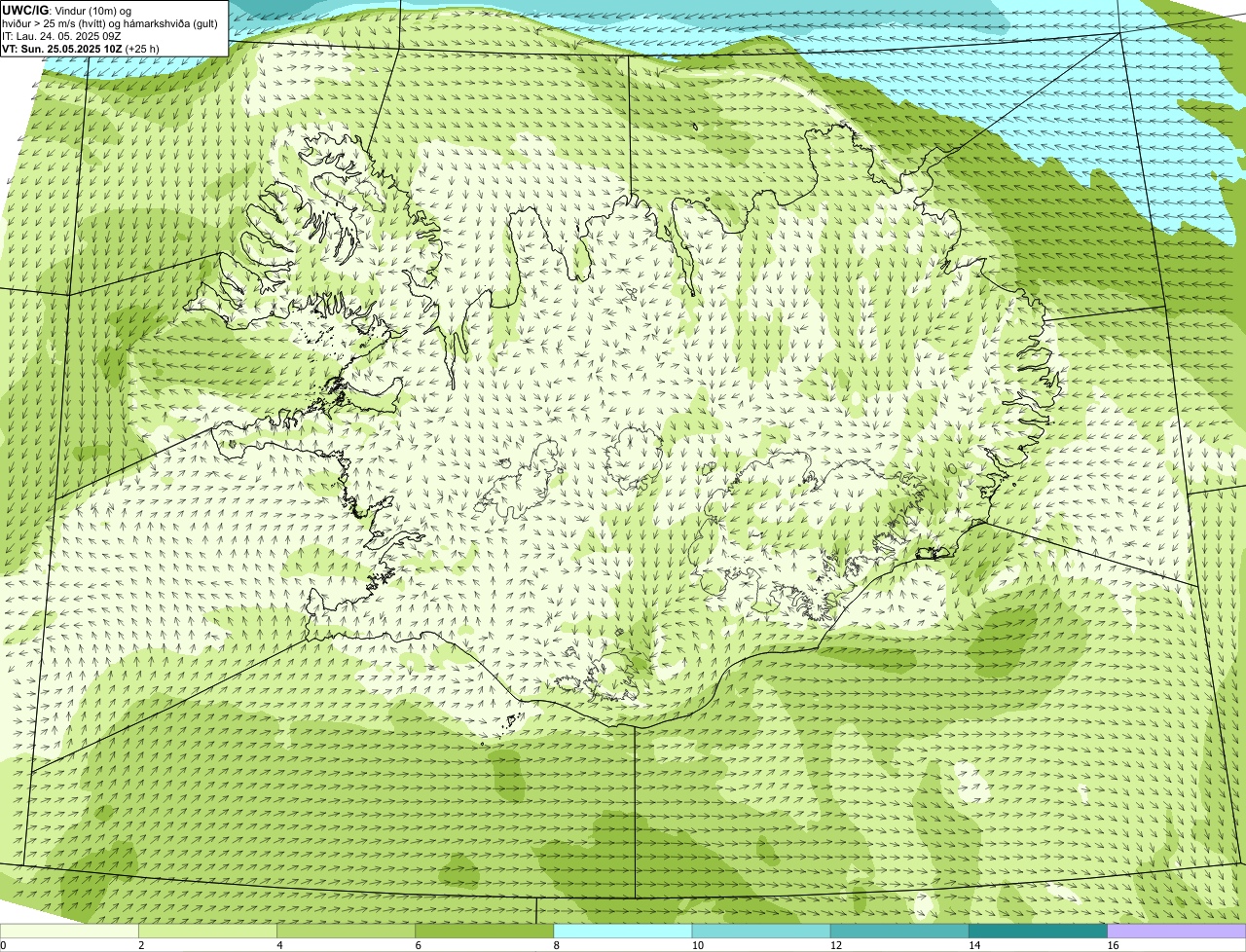Pick the 12–14 m/s teal legend segment

click(x=899, y=932)
